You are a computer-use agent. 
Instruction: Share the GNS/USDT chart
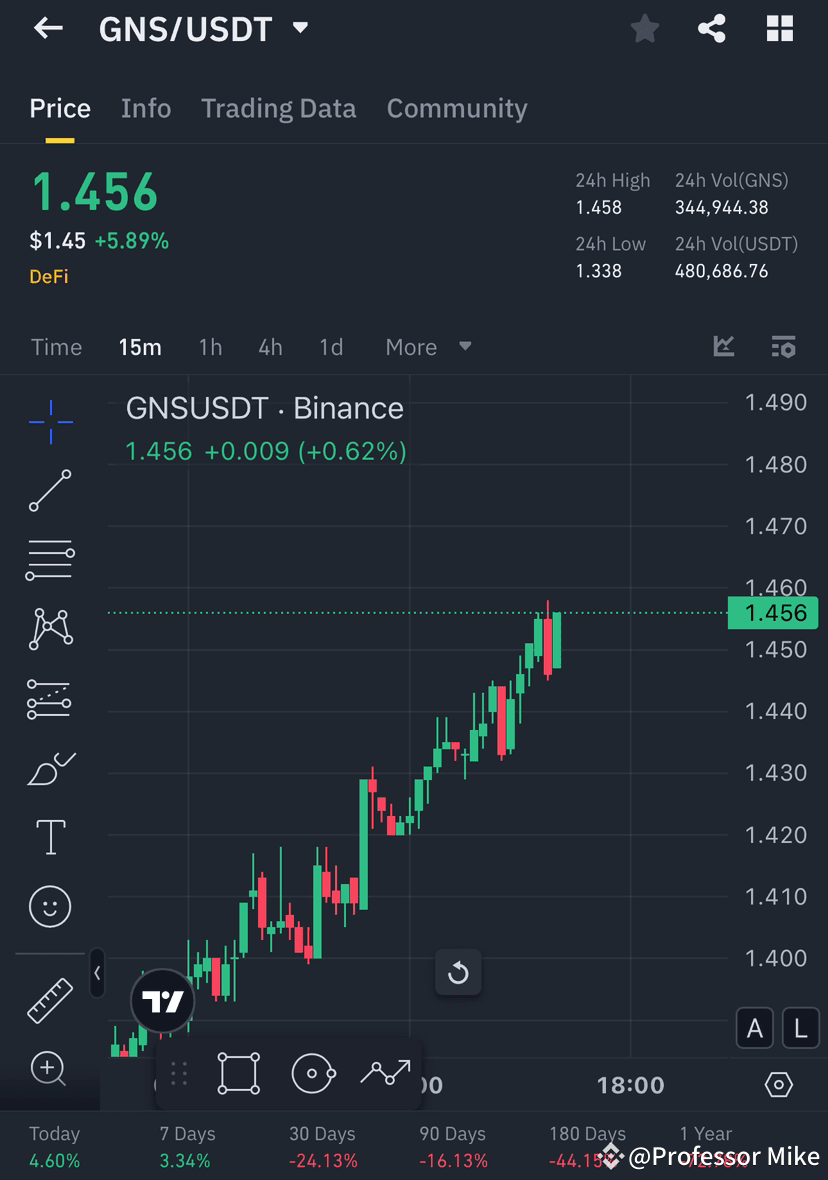point(712,28)
